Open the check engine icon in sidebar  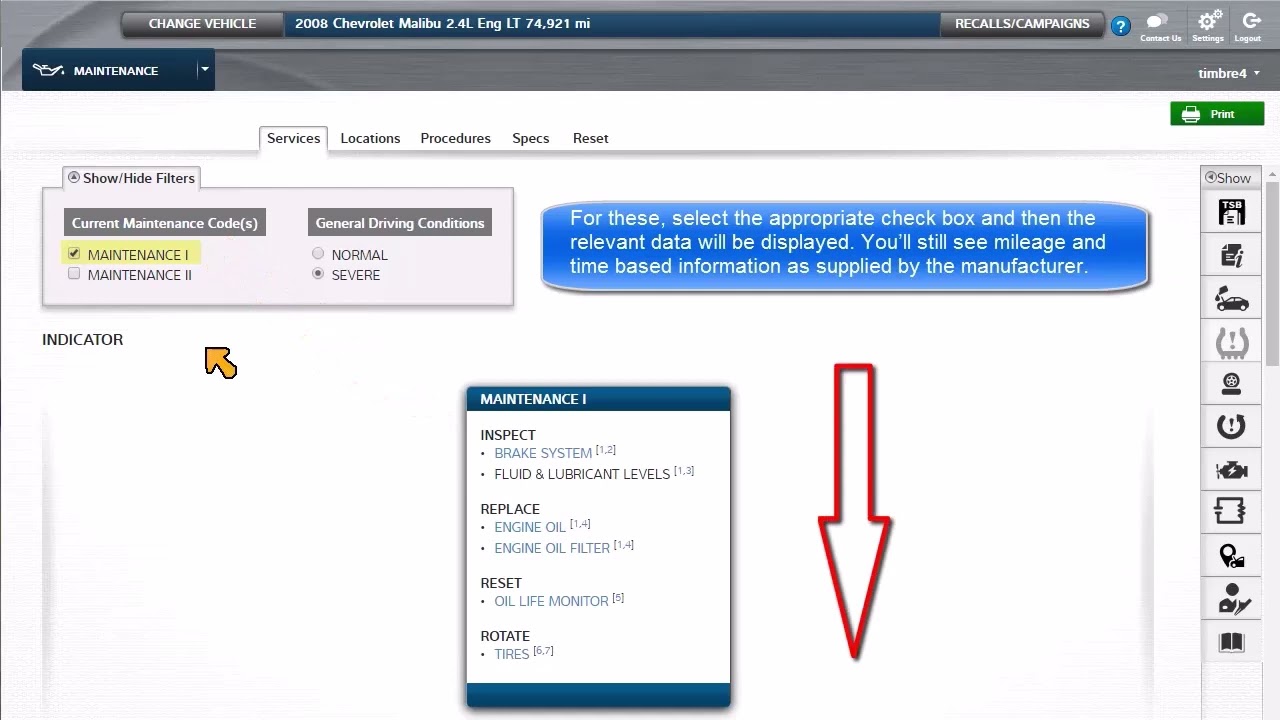click(1231, 470)
